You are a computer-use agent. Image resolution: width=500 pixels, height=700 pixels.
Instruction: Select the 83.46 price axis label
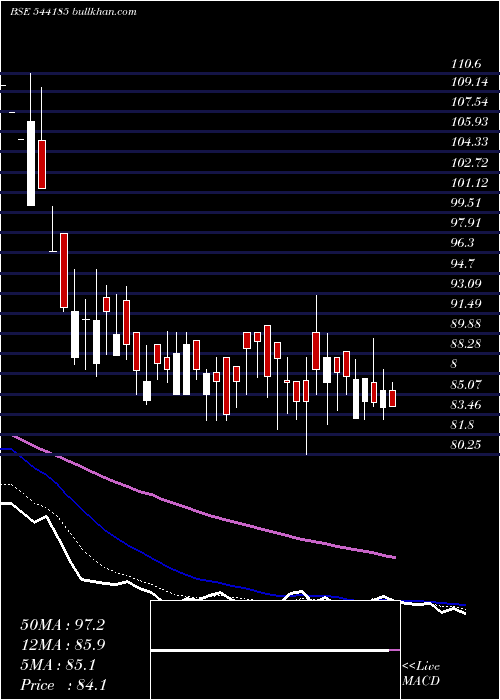tap(466, 405)
